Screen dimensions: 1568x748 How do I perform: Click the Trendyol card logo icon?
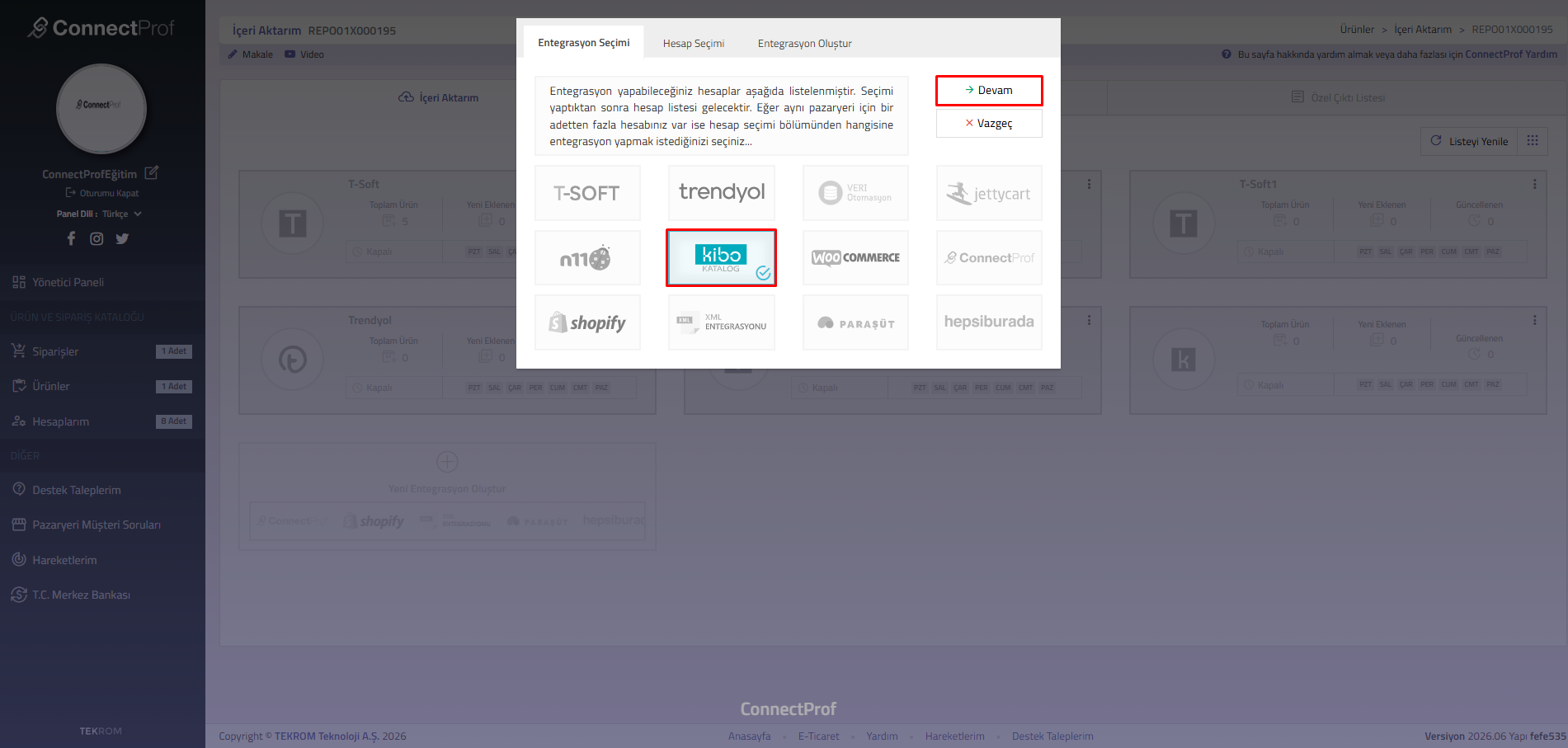tap(292, 360)
